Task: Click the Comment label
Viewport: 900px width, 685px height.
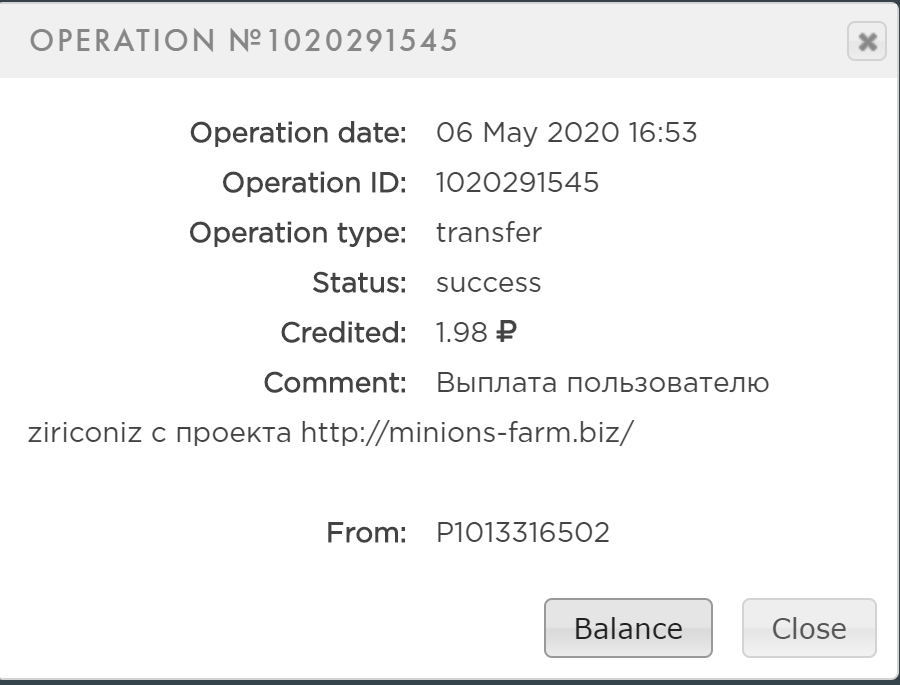Action: point(335,383)
